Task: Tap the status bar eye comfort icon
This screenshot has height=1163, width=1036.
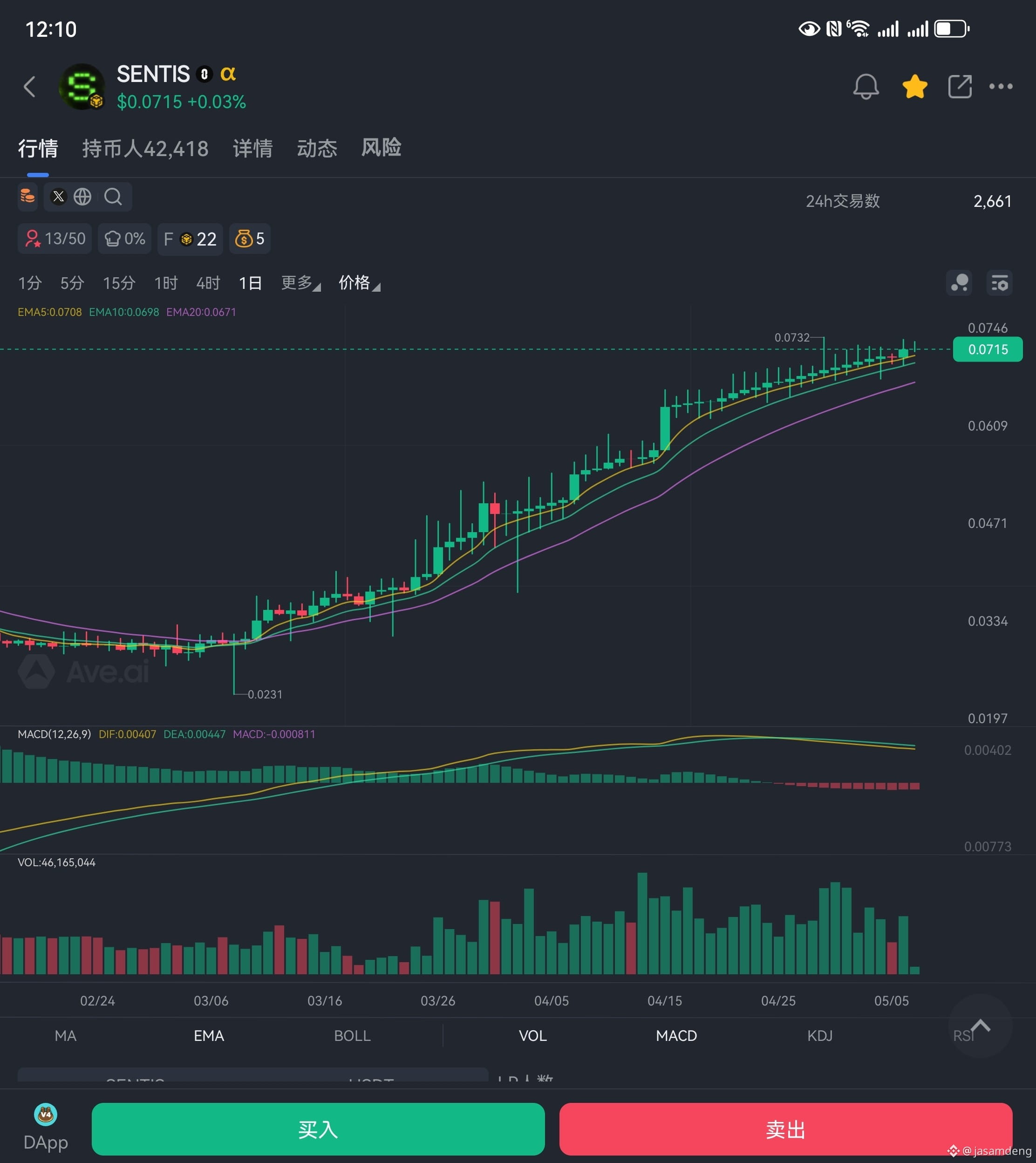Action: tap(809, 28)
